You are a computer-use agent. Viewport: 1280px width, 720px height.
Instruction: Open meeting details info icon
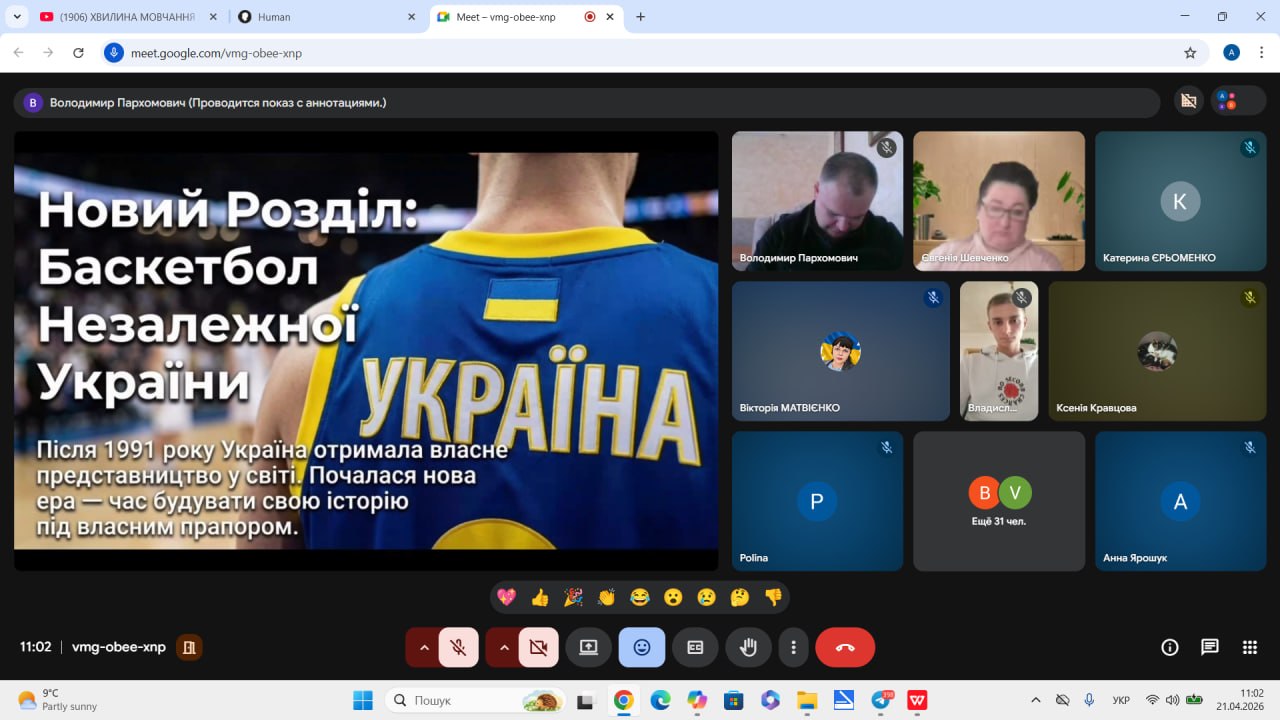point(1169,648)
